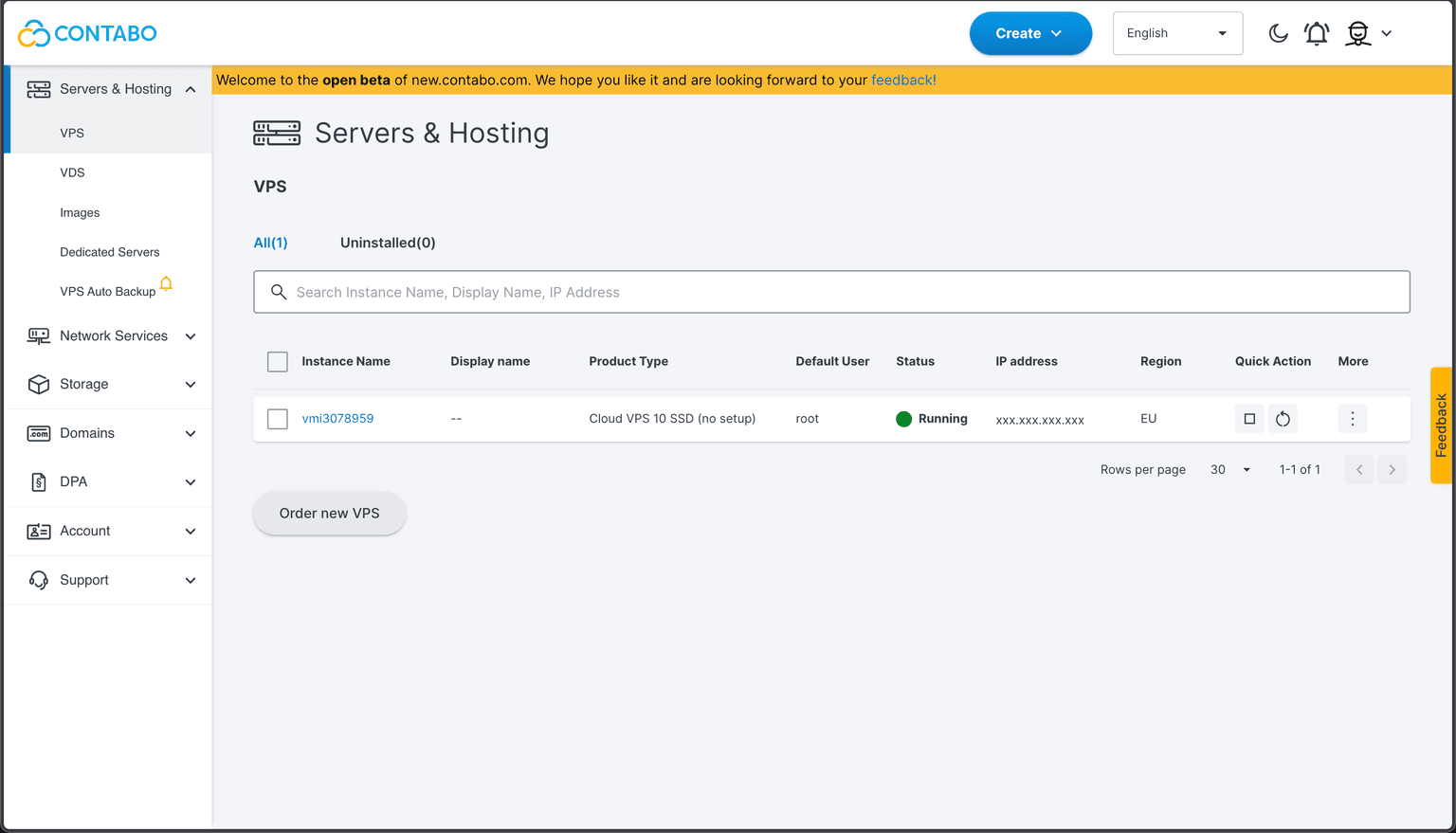Open the Support headset icon

[39, 579]
